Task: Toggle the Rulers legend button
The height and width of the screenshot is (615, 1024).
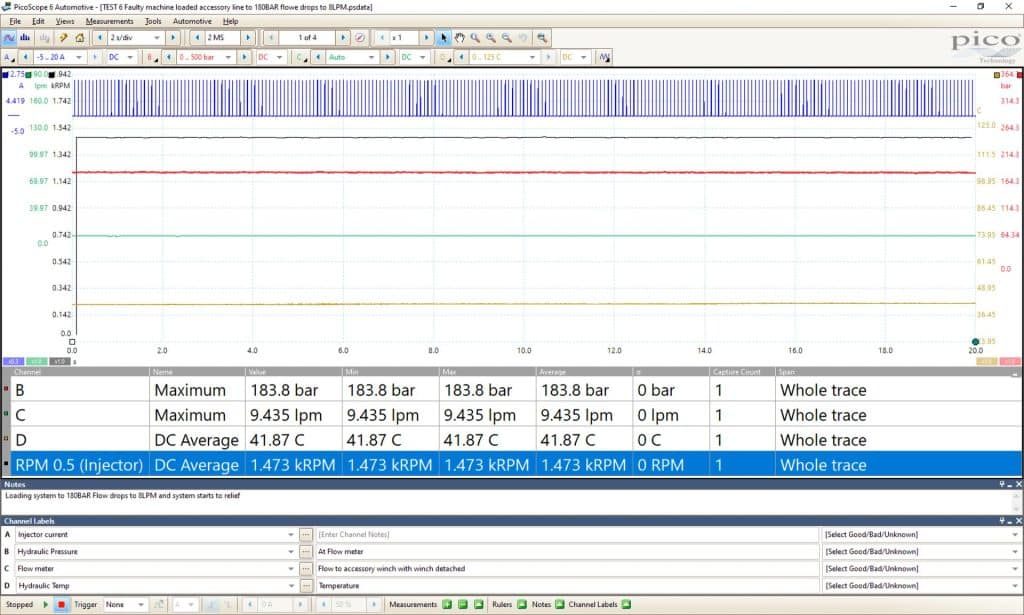Action: tap(522, 605)
